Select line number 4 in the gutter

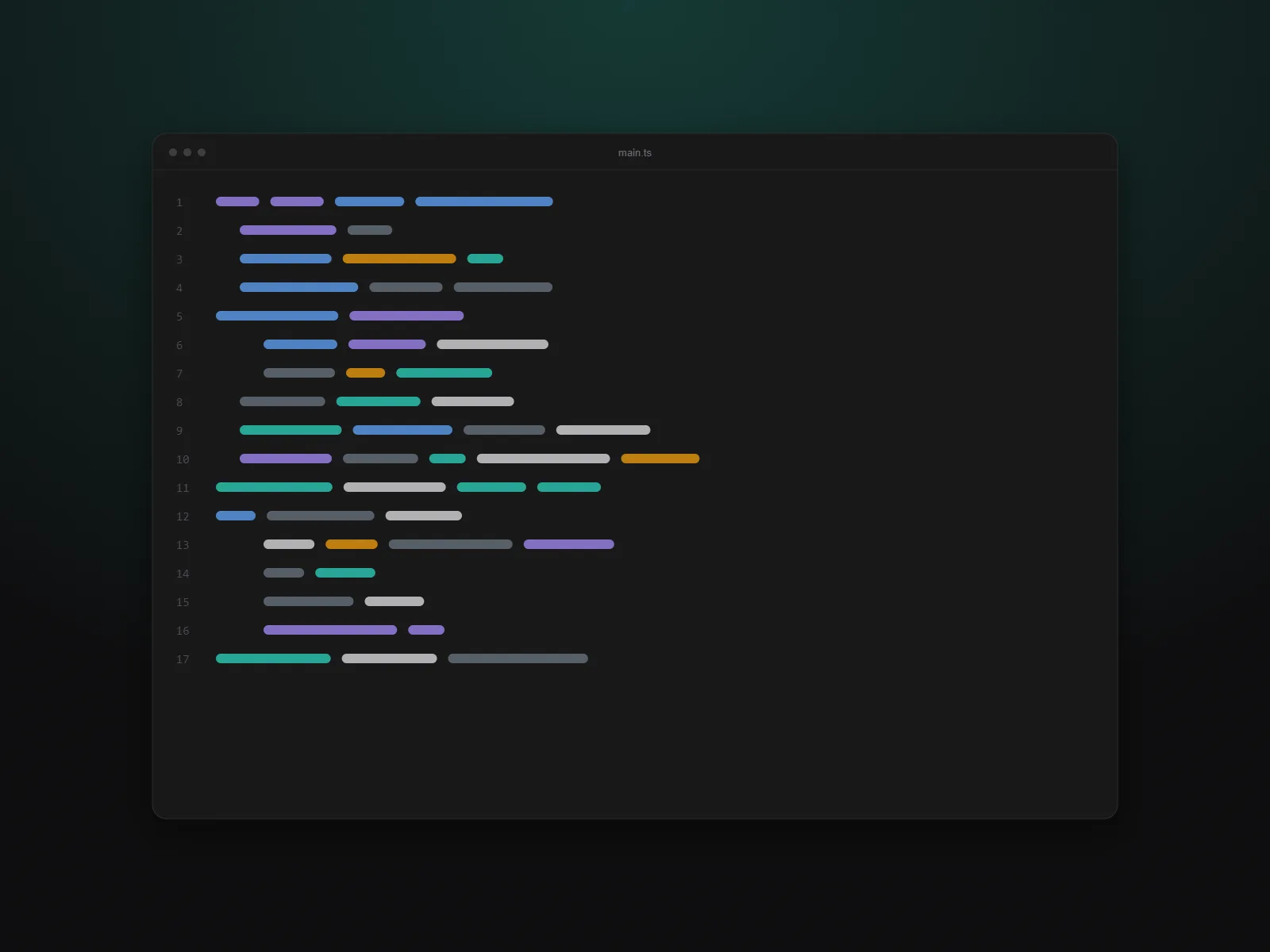tap(179, 288)
